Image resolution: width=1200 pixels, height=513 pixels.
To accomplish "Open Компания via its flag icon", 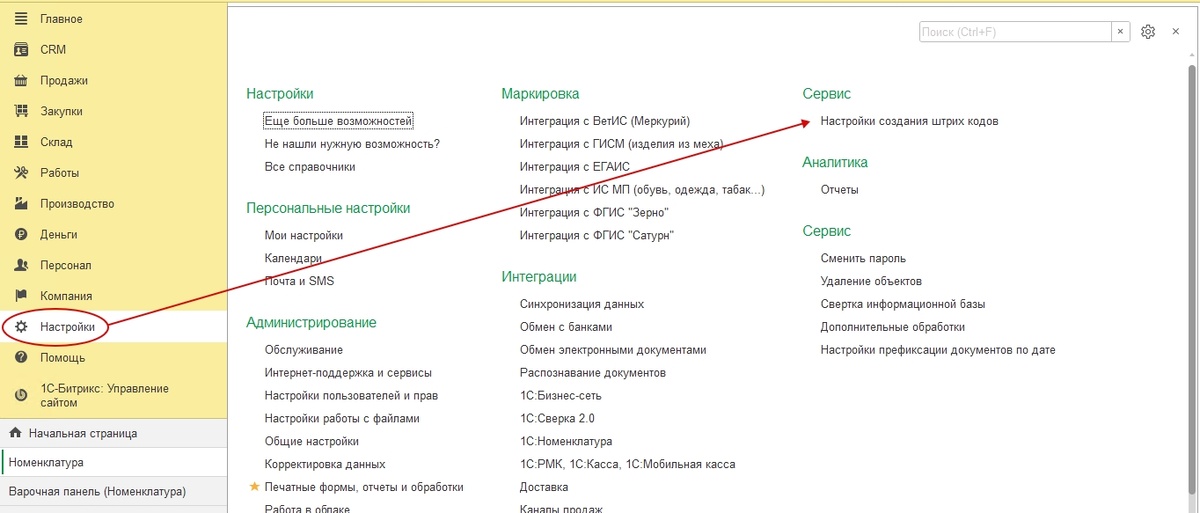I will pyautogui.click(x=21, y=296).
